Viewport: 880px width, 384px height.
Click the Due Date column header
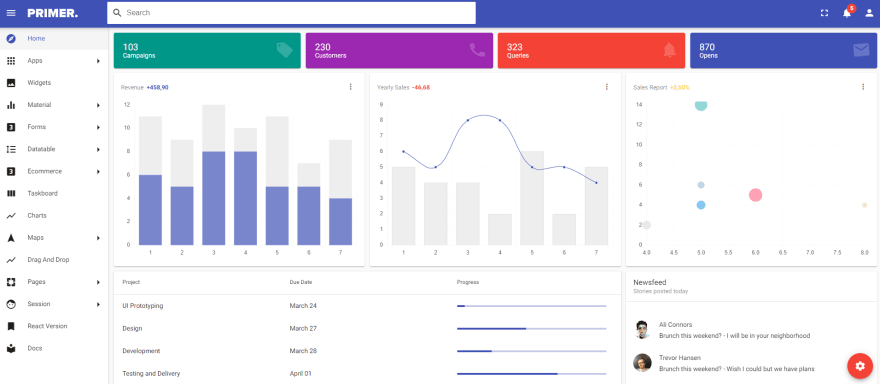pyautogui.click(x=301, y=282)
